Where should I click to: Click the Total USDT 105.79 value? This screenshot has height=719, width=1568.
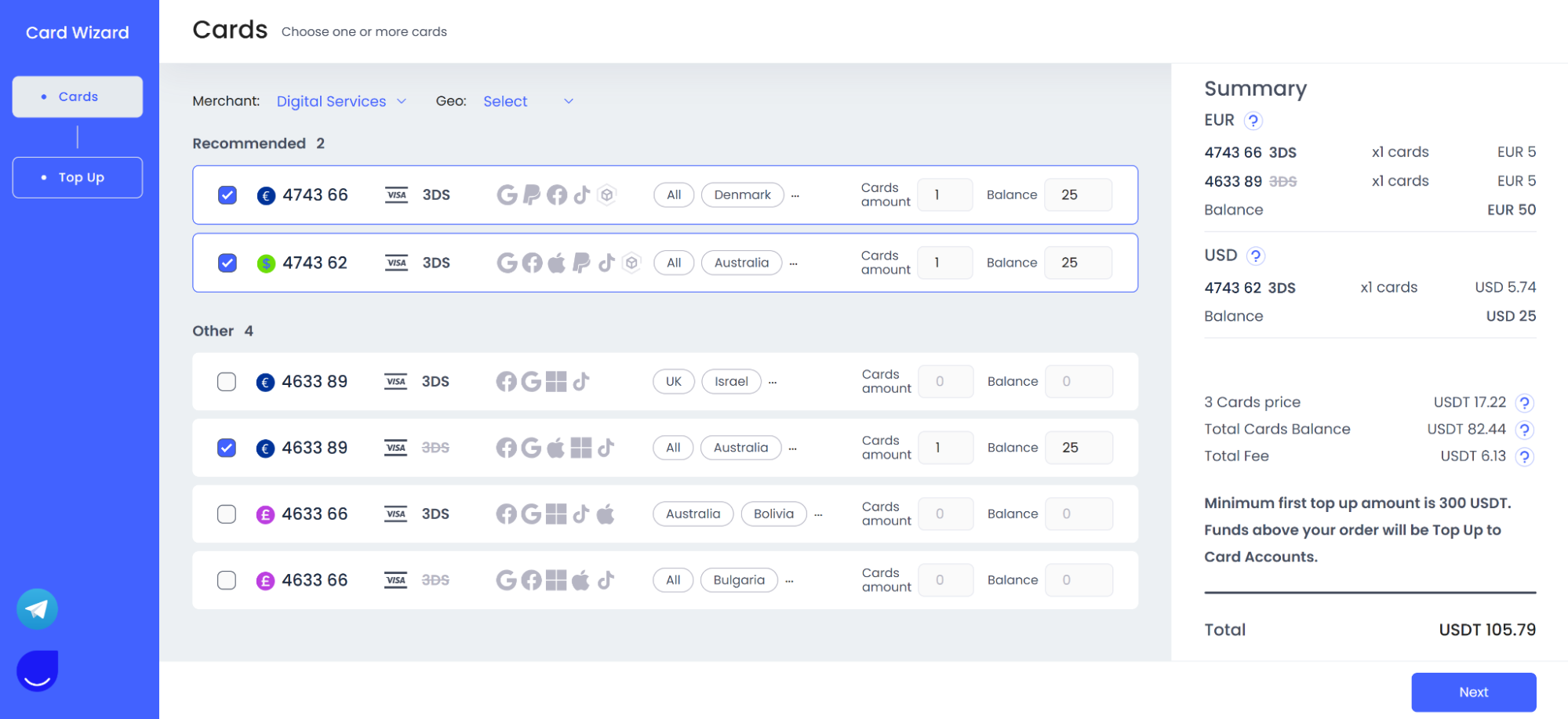1487,630
